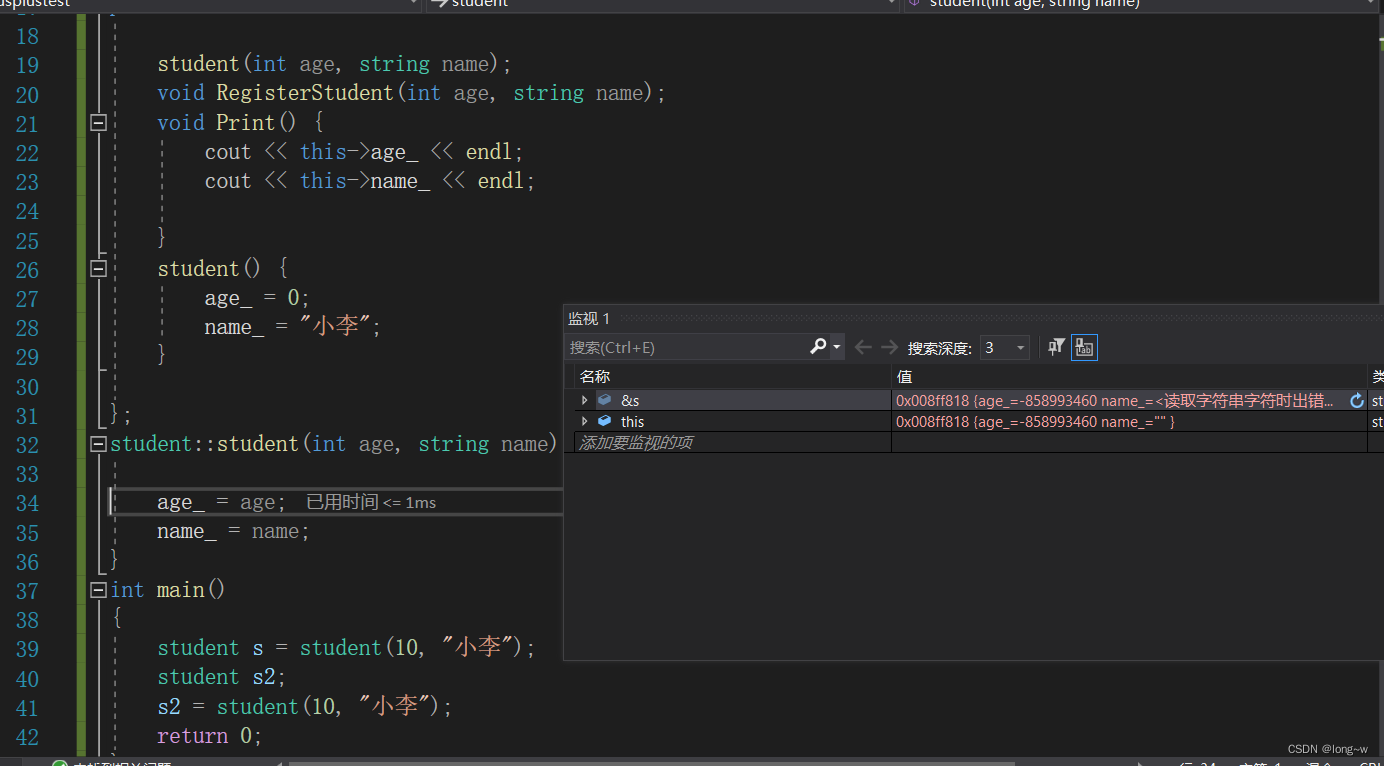Expand the &s watch entry
Image resolution: width=1384 pixels, height=766 pixels.
point(585,400)
